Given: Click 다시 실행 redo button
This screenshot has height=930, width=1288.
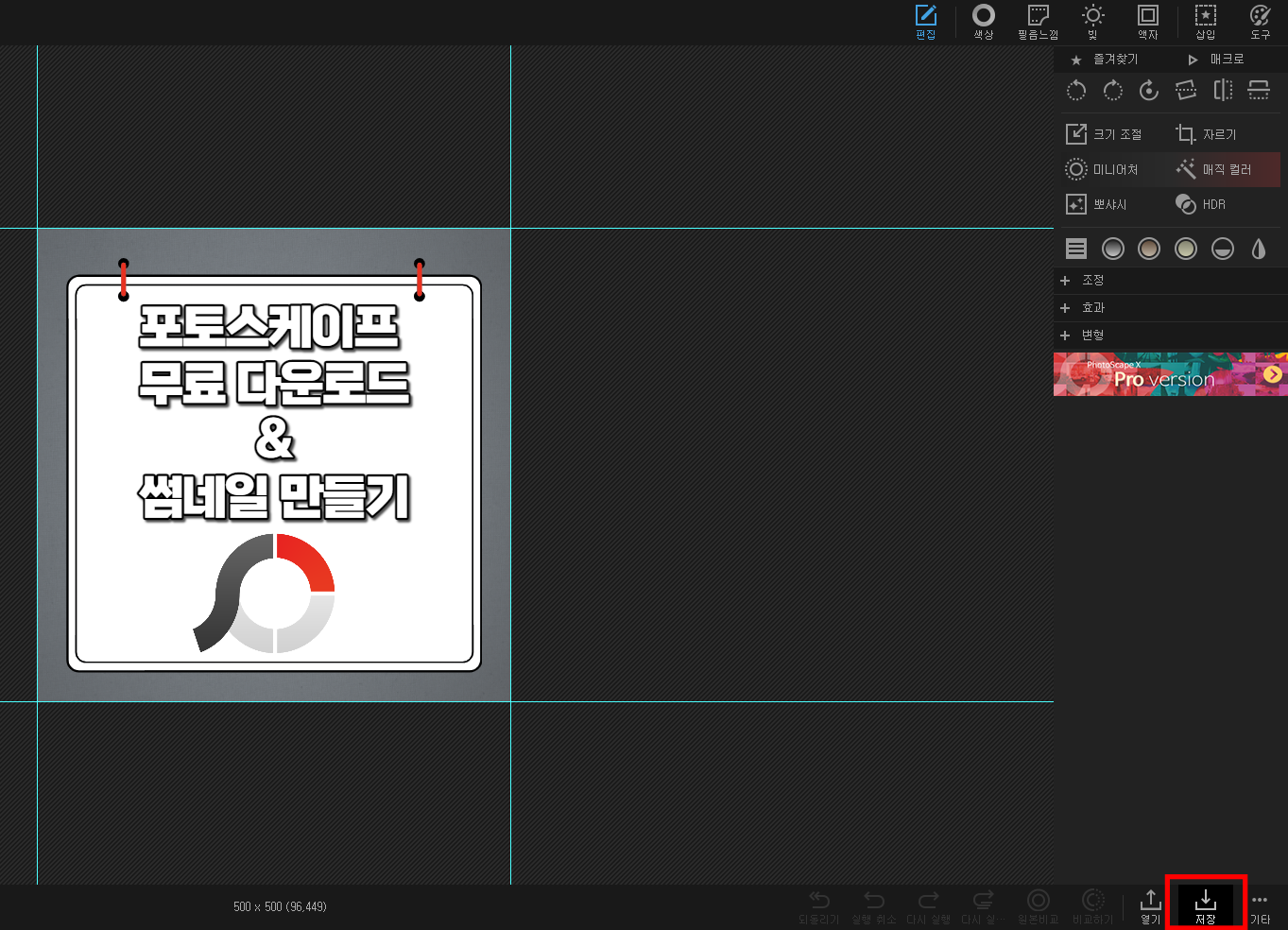Looking at the screenshot, I should click(929, 907).
